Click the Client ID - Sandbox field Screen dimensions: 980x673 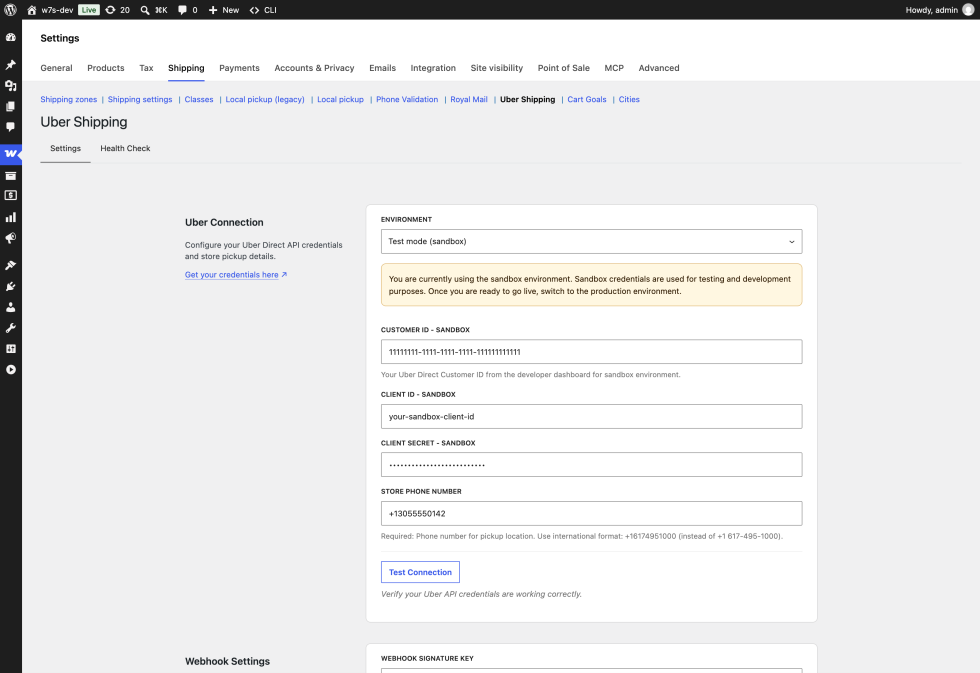[591, 417]
